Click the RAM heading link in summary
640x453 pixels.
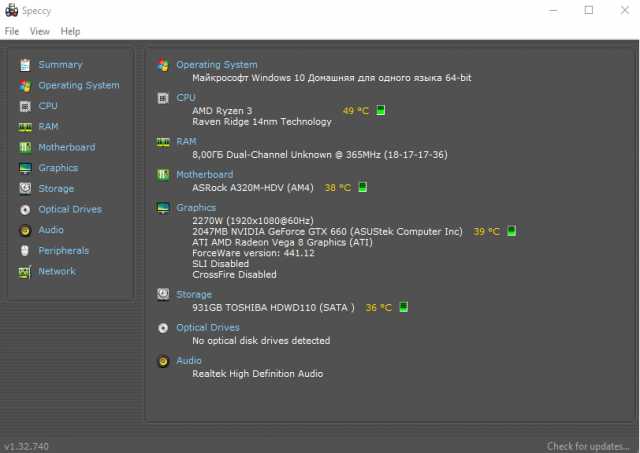(186, 141)
